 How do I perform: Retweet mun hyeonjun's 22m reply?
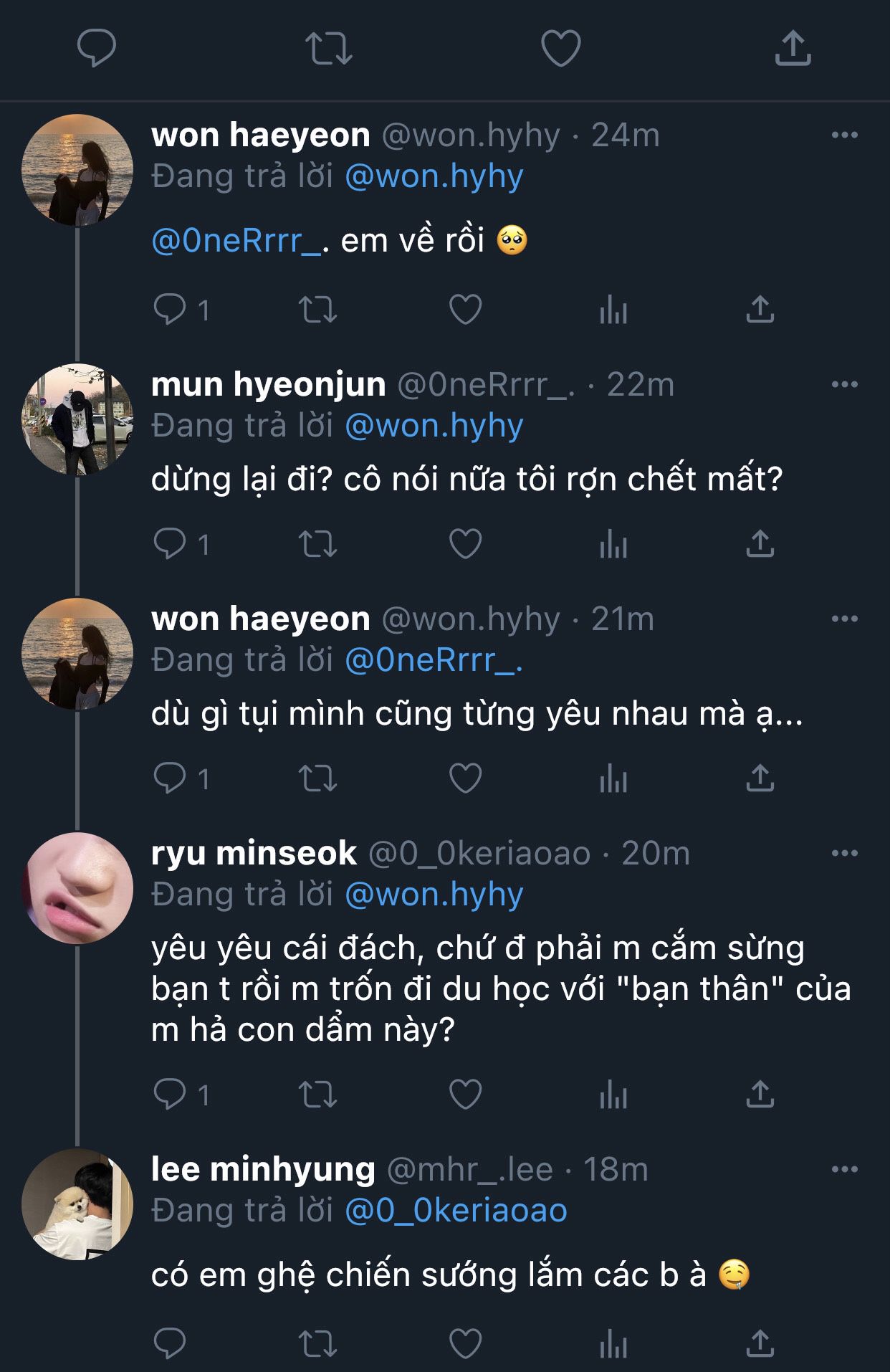point(317,544)
